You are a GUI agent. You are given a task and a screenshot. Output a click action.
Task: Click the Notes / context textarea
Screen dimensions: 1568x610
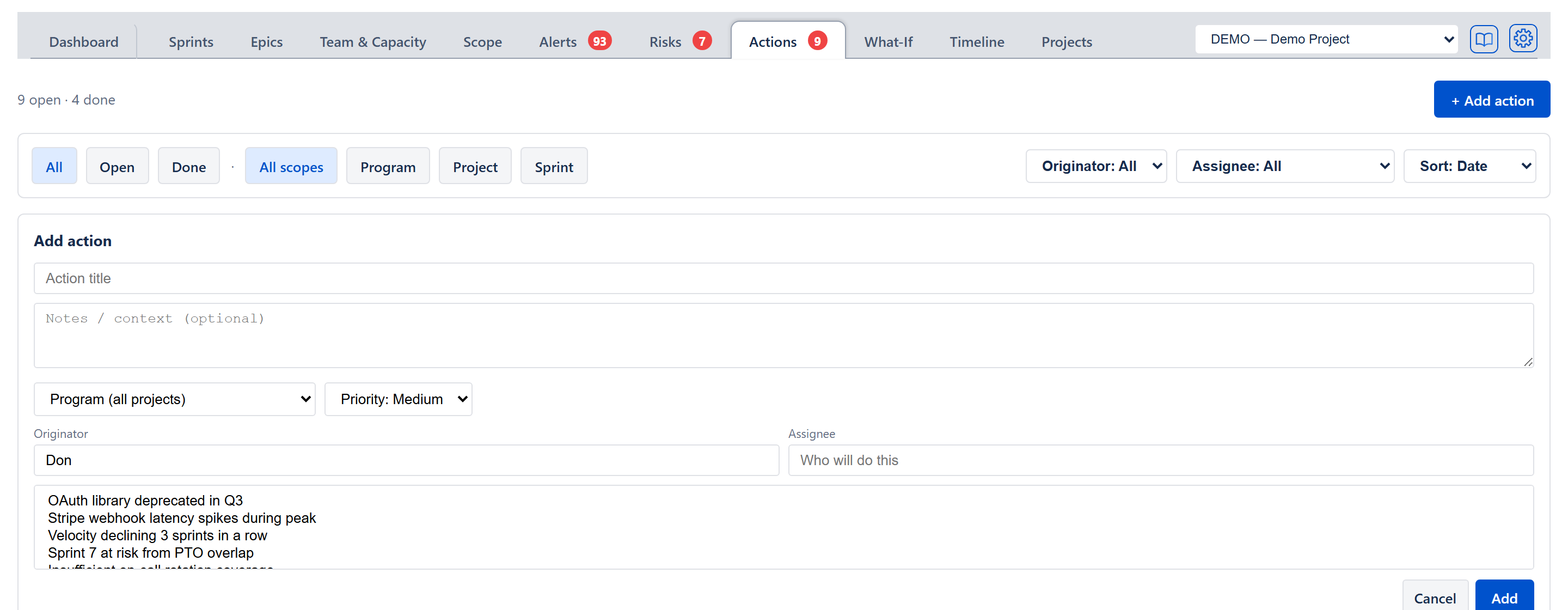pos(783,335)
